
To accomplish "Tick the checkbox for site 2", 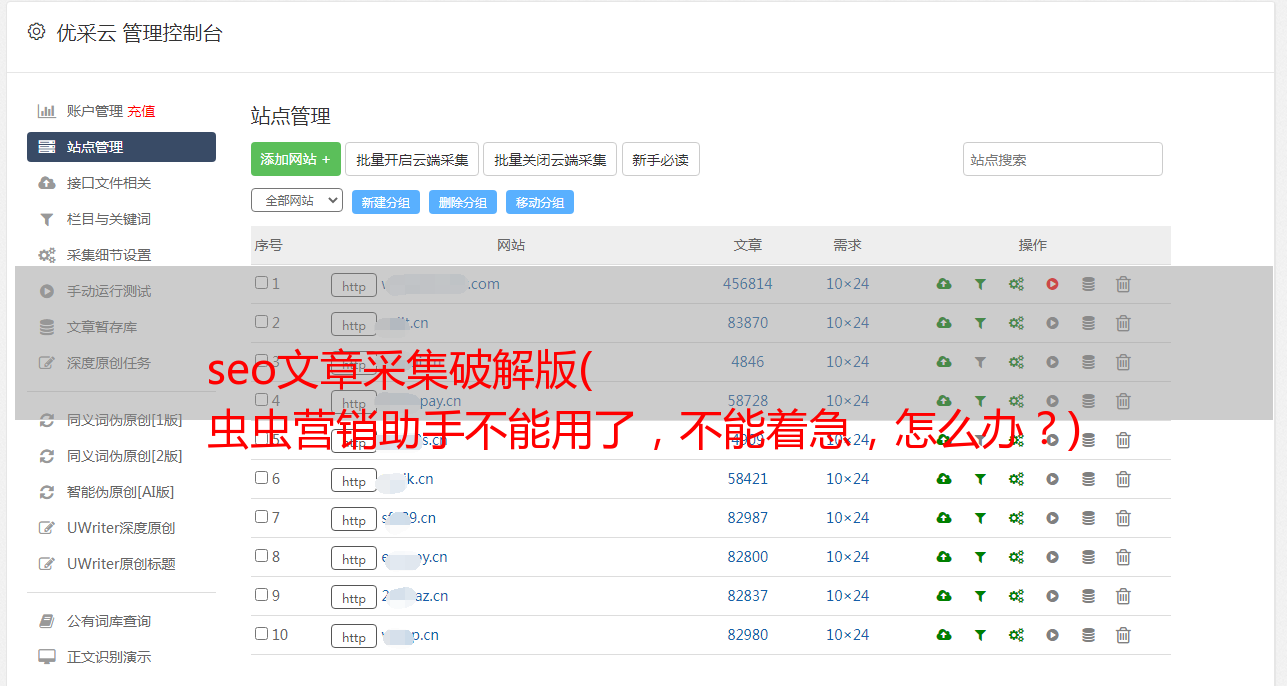I will pyautogui.click(x=261, y=322).
